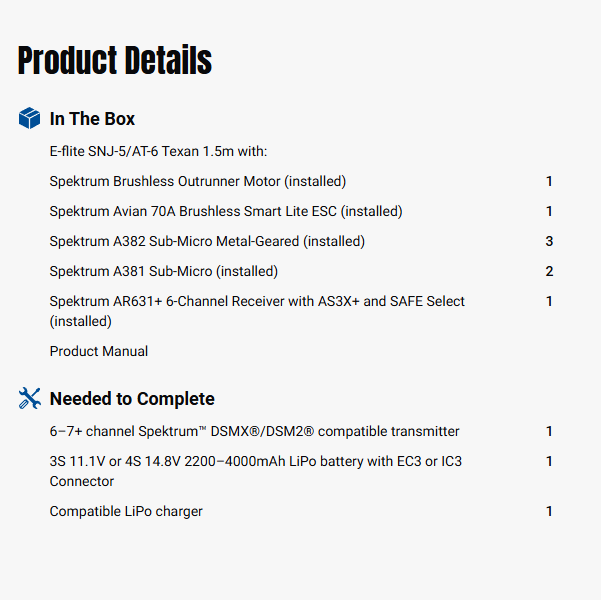Click quantity 3 for A382 servos
601x600 pixels.
(x=549, y=241)
